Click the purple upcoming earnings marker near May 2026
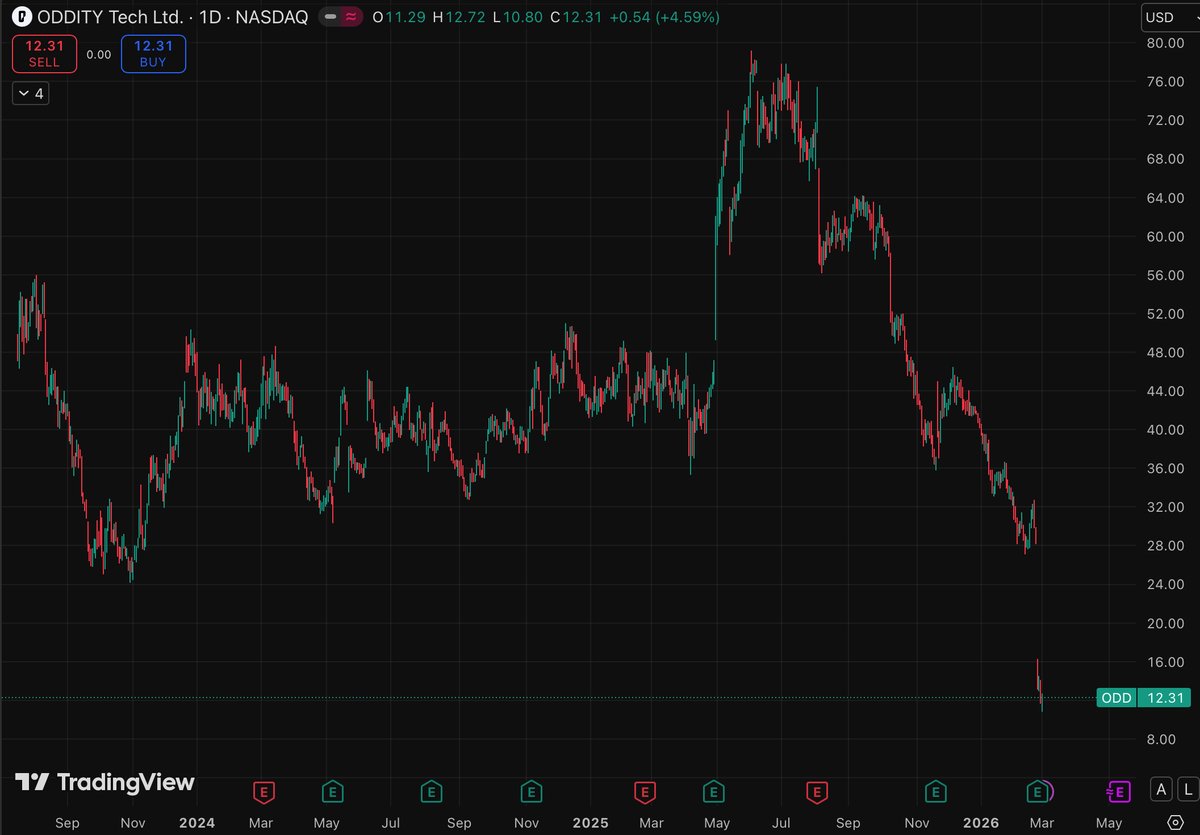 pos(1119,792)
